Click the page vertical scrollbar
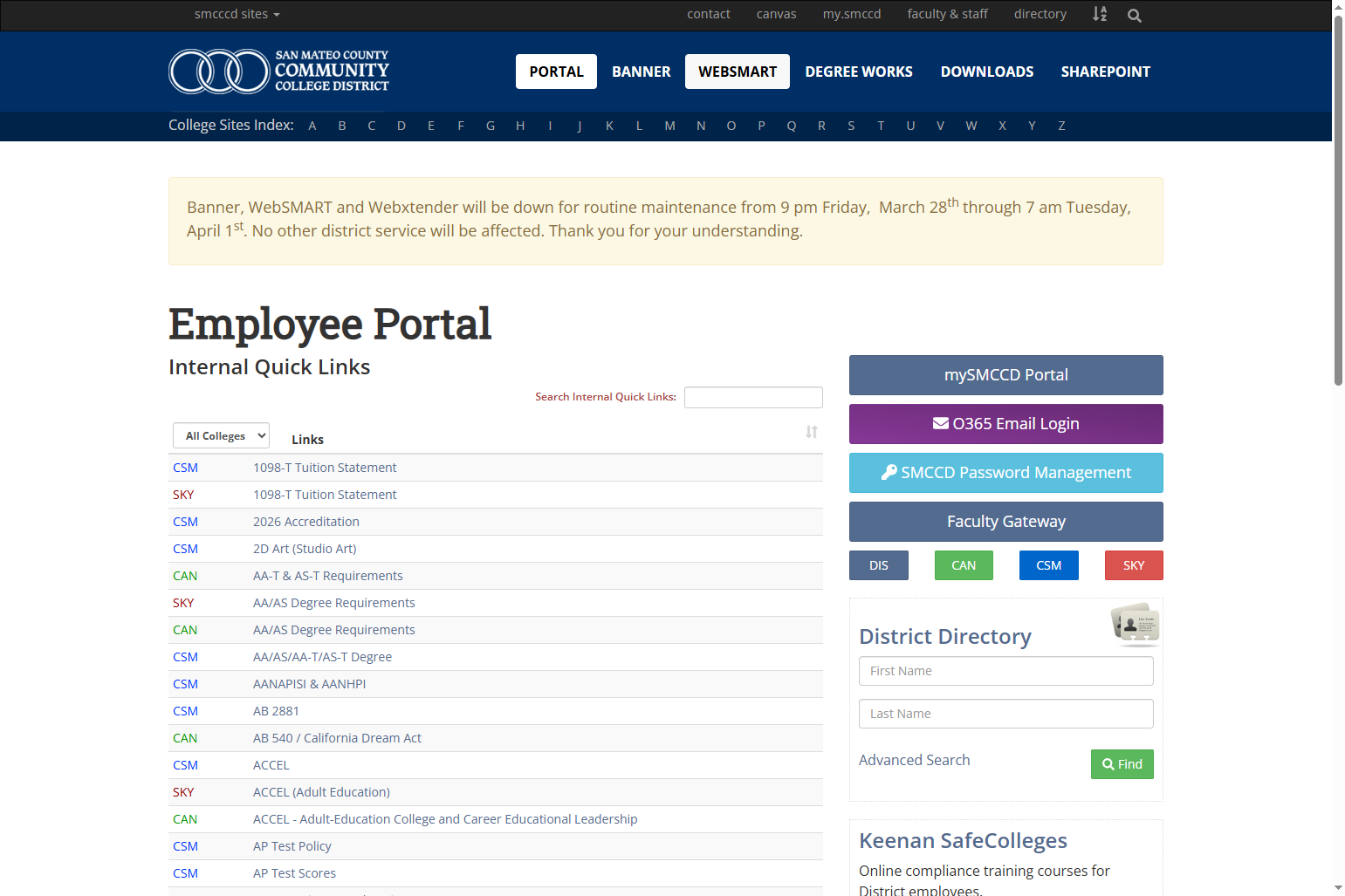Screen dimensions: 1345x896 click(x=1338, y=201)
